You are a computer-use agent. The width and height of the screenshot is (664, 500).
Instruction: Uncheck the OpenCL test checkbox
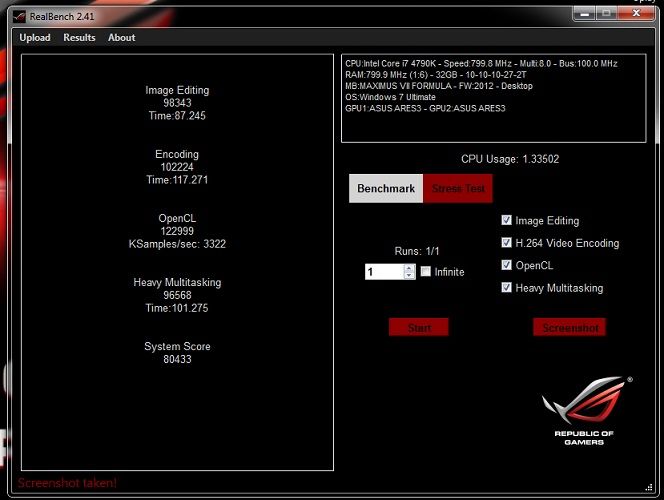pyautogui.click(x=506, y=265)
